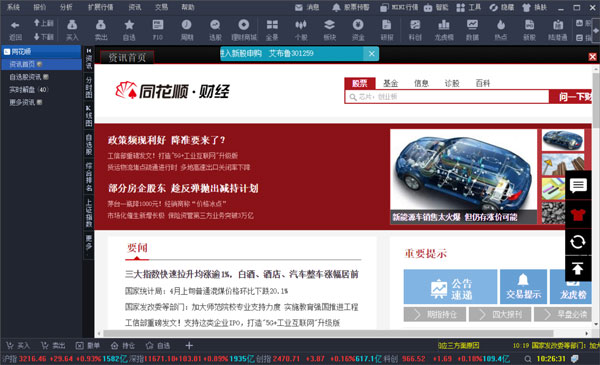This screenshot has width=600, height=365.
Task: Open the 资讯 menu
Action: pyautogui.click(x=135, y=7)
